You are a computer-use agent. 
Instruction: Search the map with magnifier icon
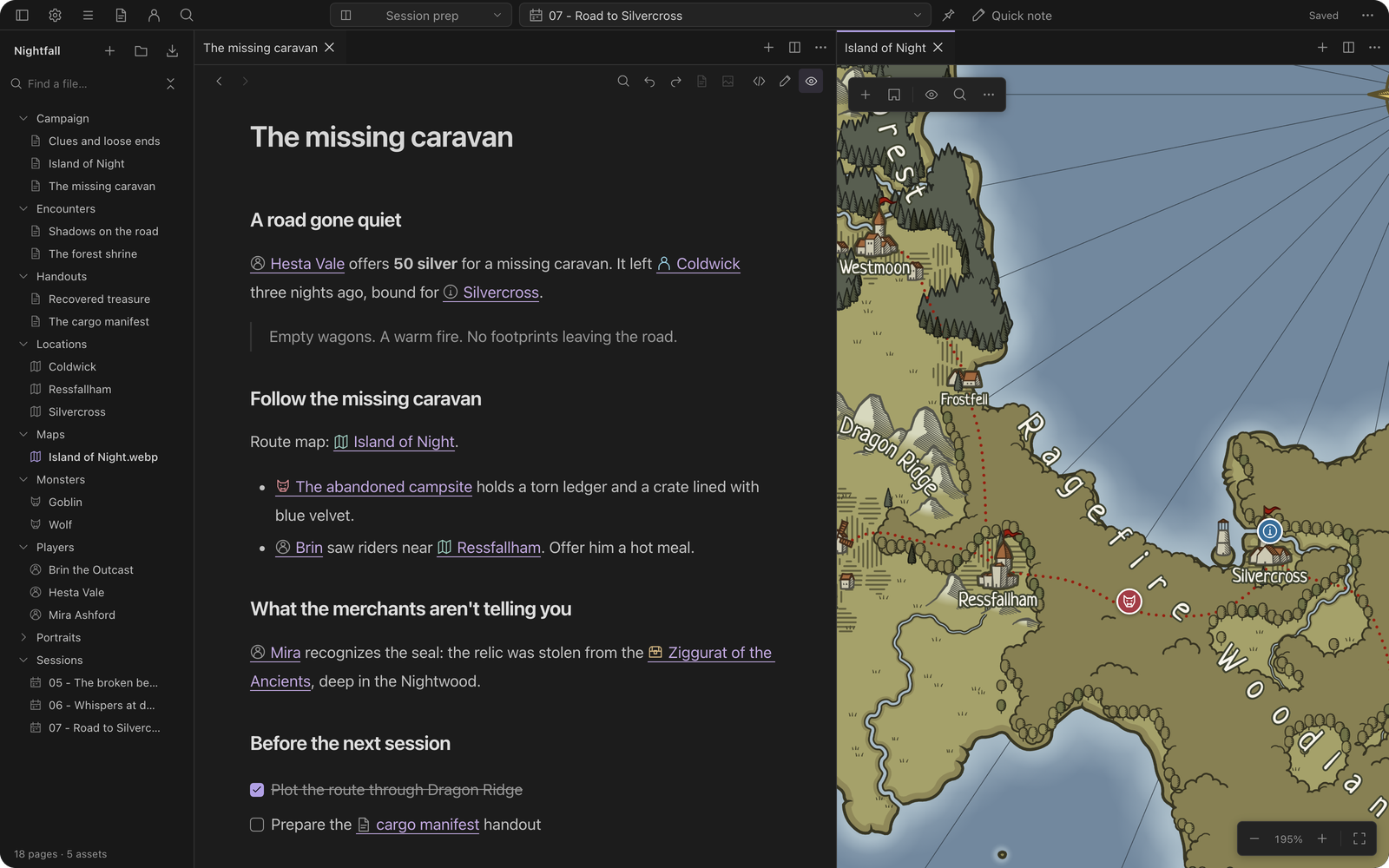(960, 95)
